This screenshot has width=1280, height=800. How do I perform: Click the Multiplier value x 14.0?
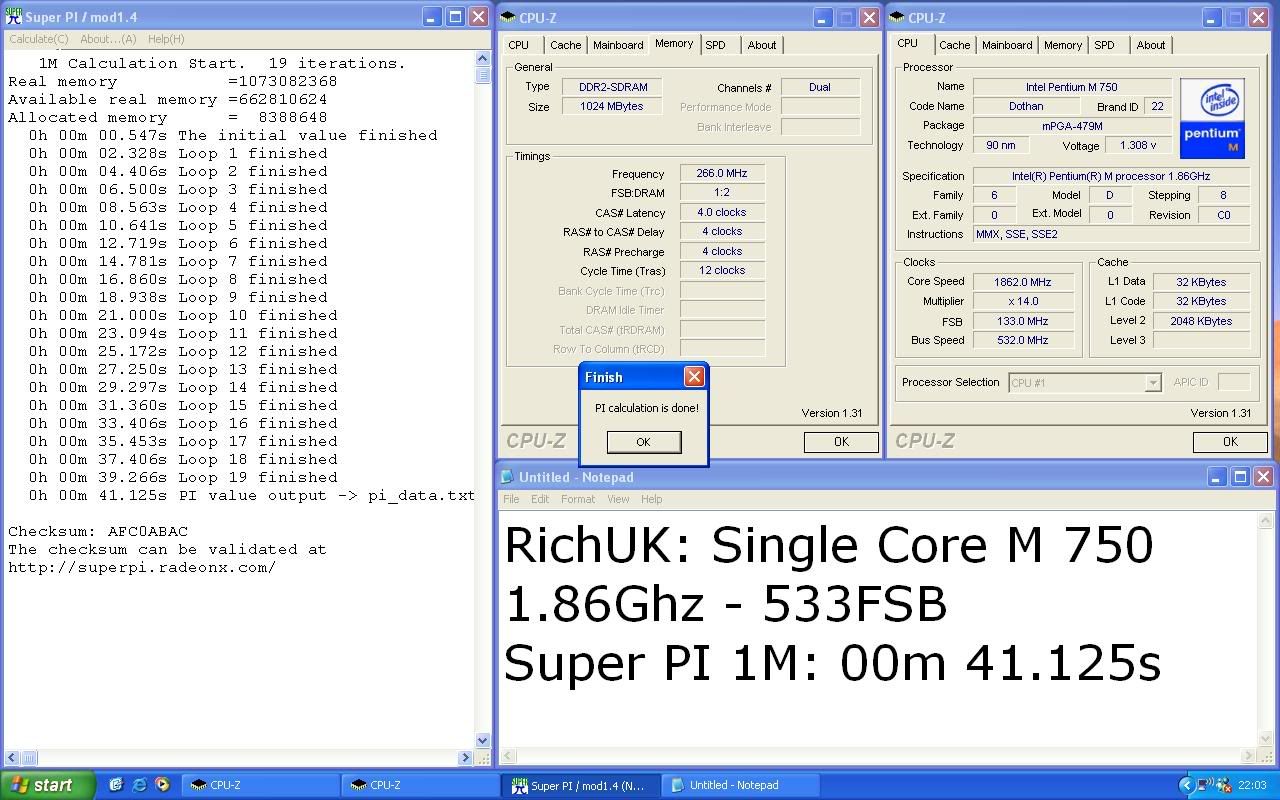[x=1023, y=301]
